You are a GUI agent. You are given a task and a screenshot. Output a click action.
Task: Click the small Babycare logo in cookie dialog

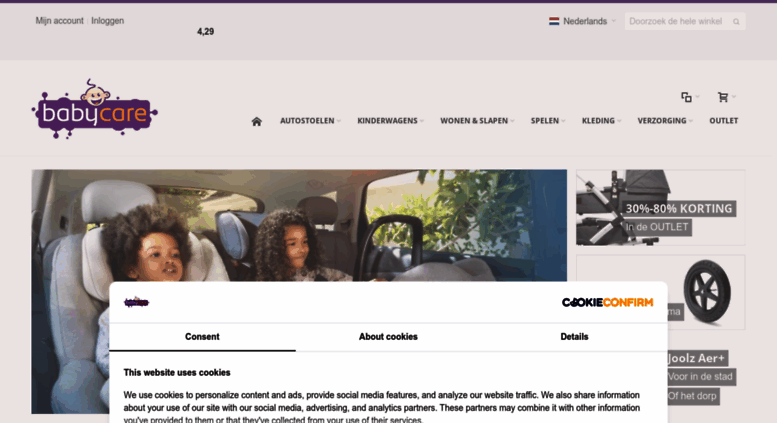point(136,302)
